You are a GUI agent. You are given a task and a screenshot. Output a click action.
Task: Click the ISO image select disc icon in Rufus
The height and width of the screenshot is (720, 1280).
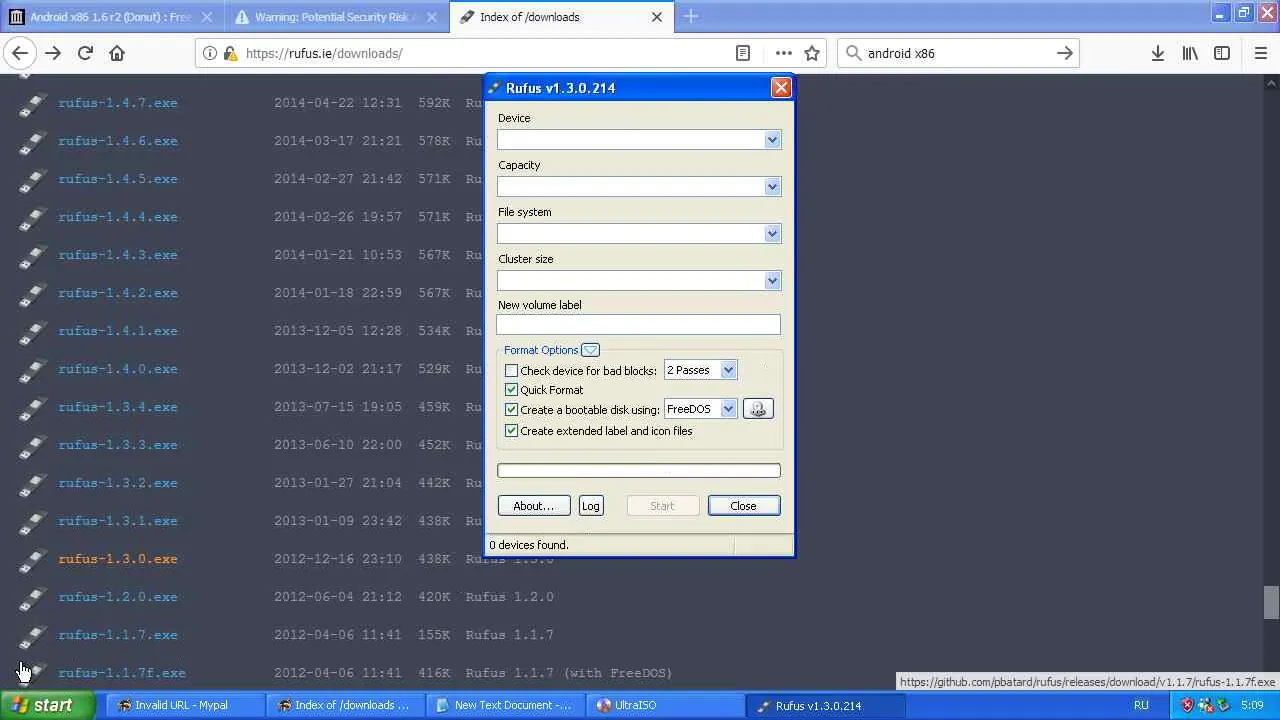pyautogui.click(x=758, y=409)
